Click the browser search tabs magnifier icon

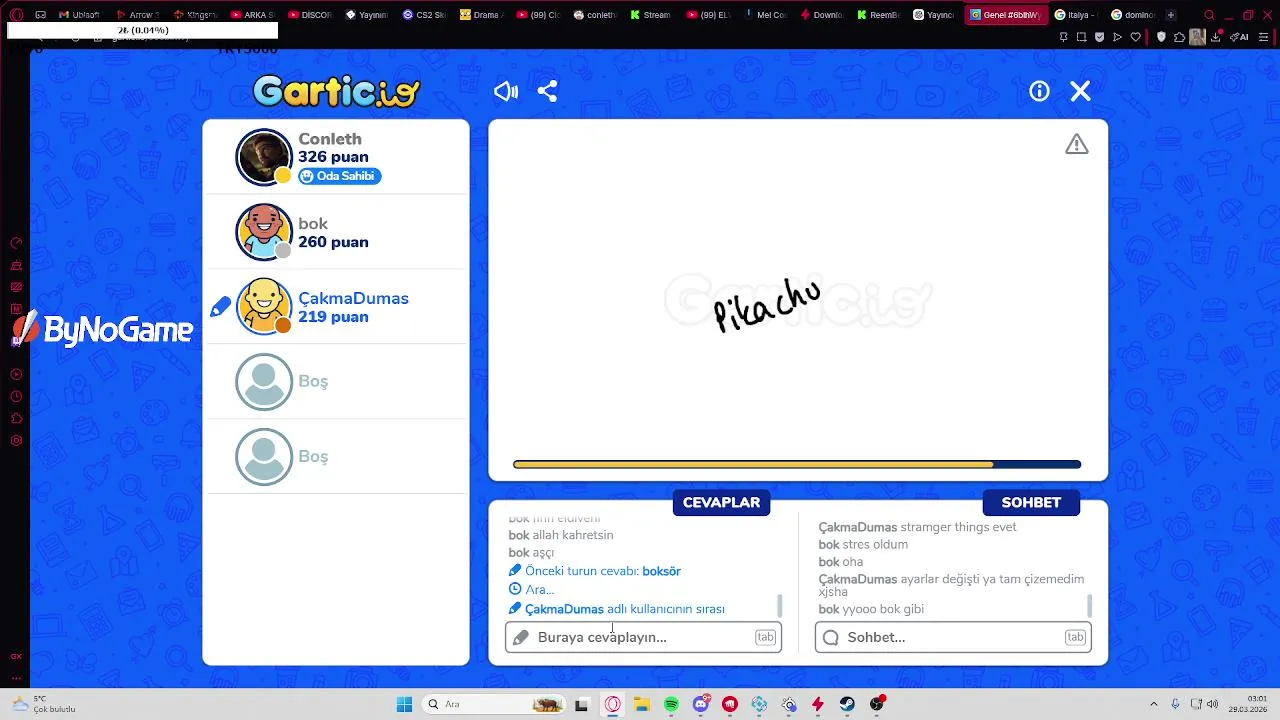[x=1209, y=15]
